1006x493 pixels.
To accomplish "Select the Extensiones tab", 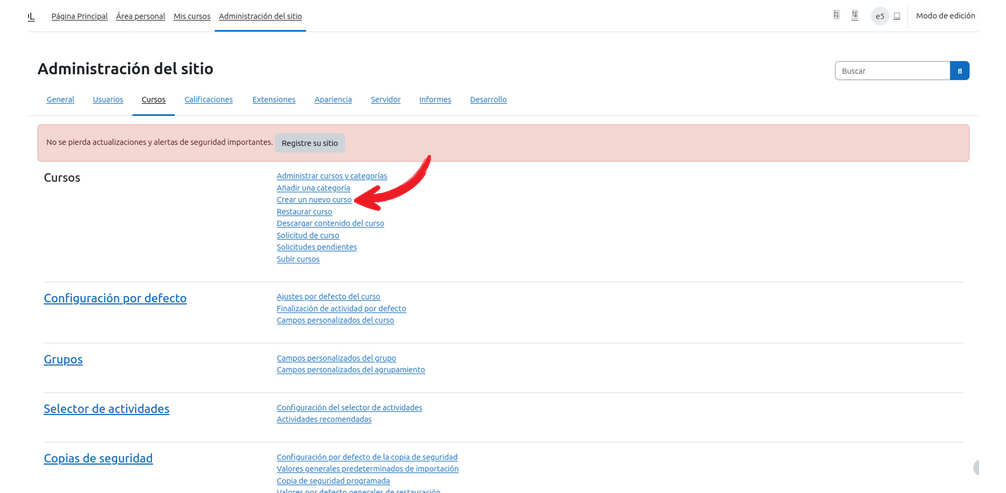I will 273,100.
